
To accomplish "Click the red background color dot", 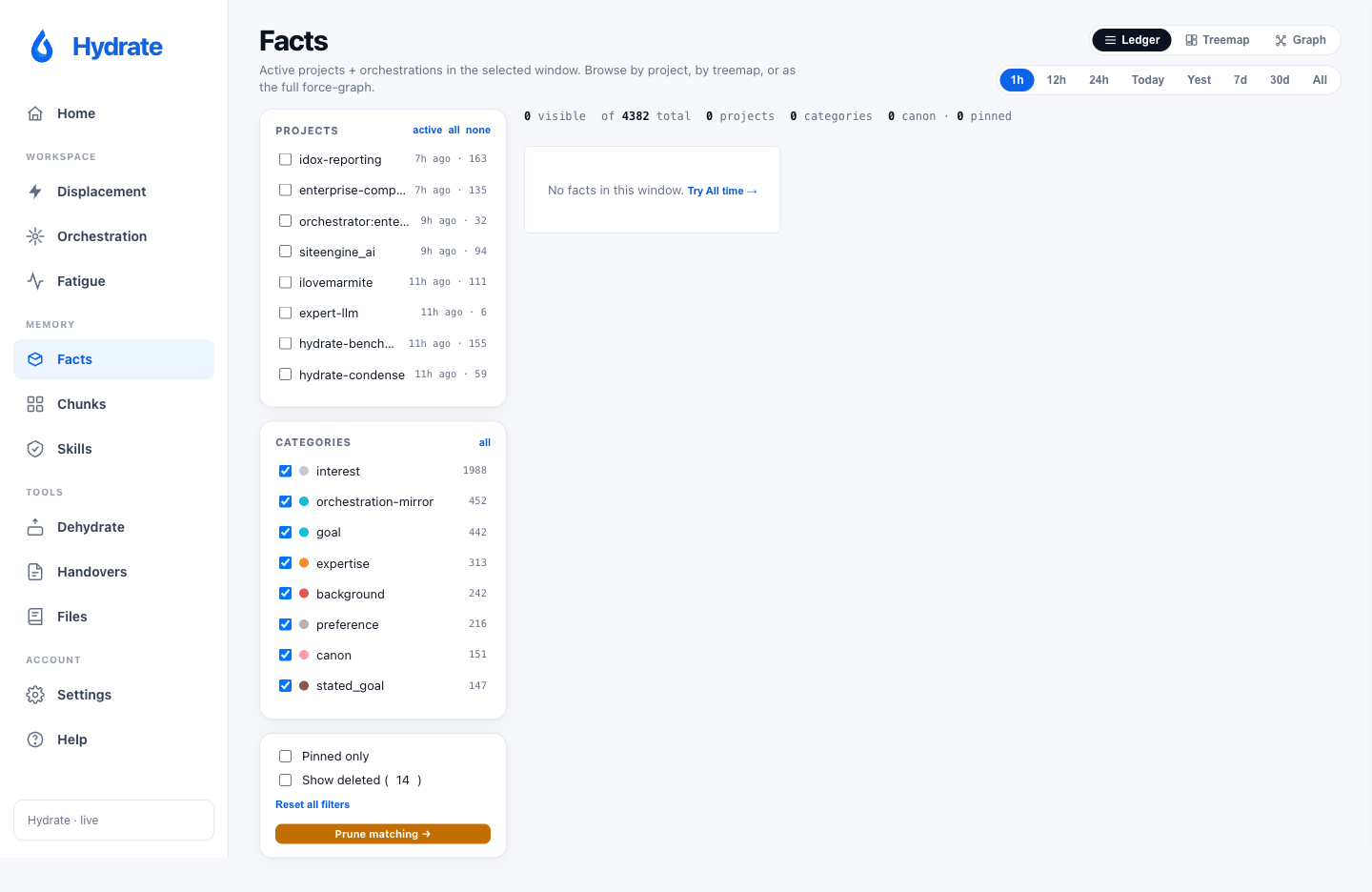I will 304,594.
